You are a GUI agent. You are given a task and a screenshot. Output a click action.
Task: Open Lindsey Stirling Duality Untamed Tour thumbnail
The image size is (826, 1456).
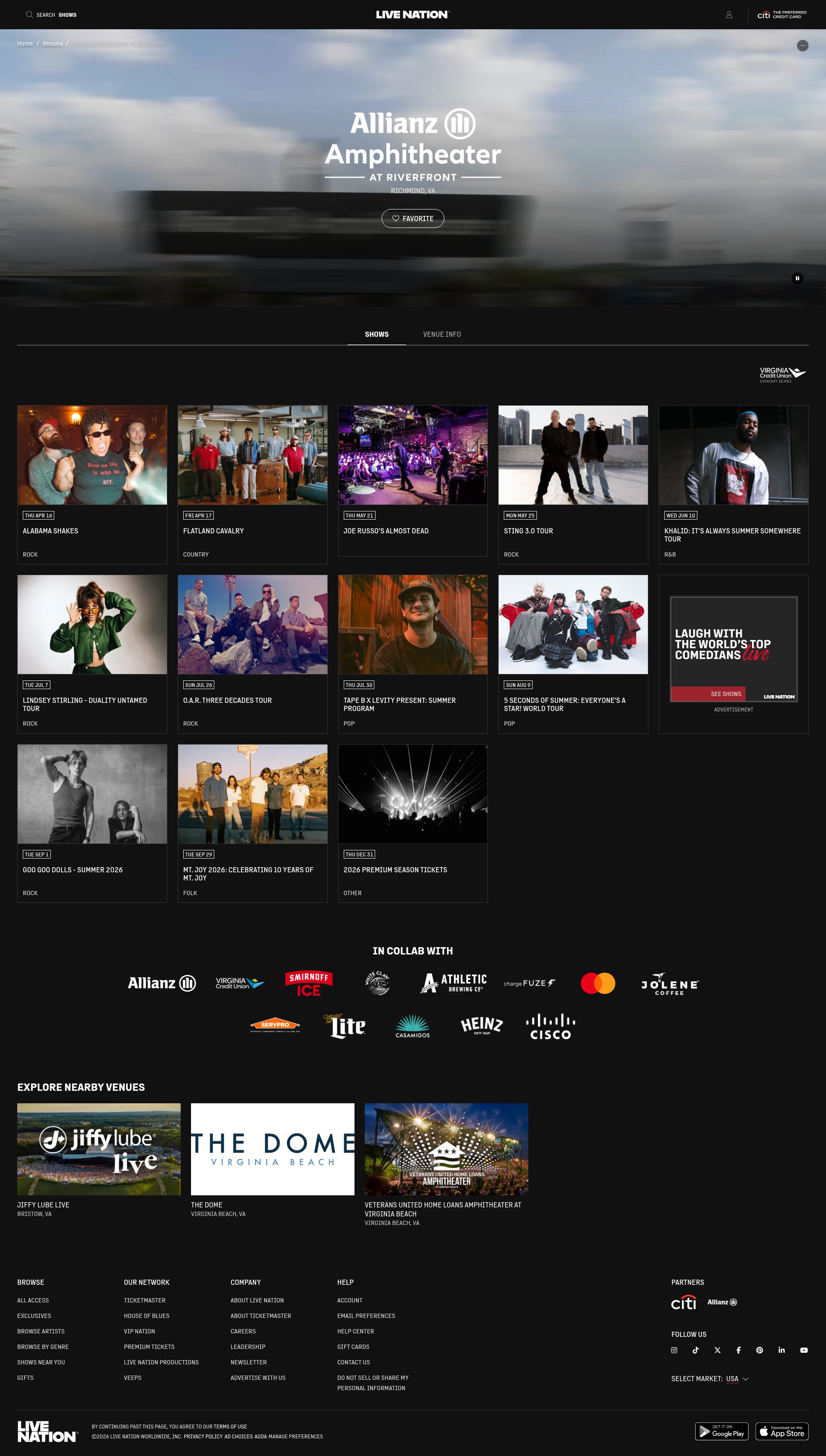click(92, 625)
